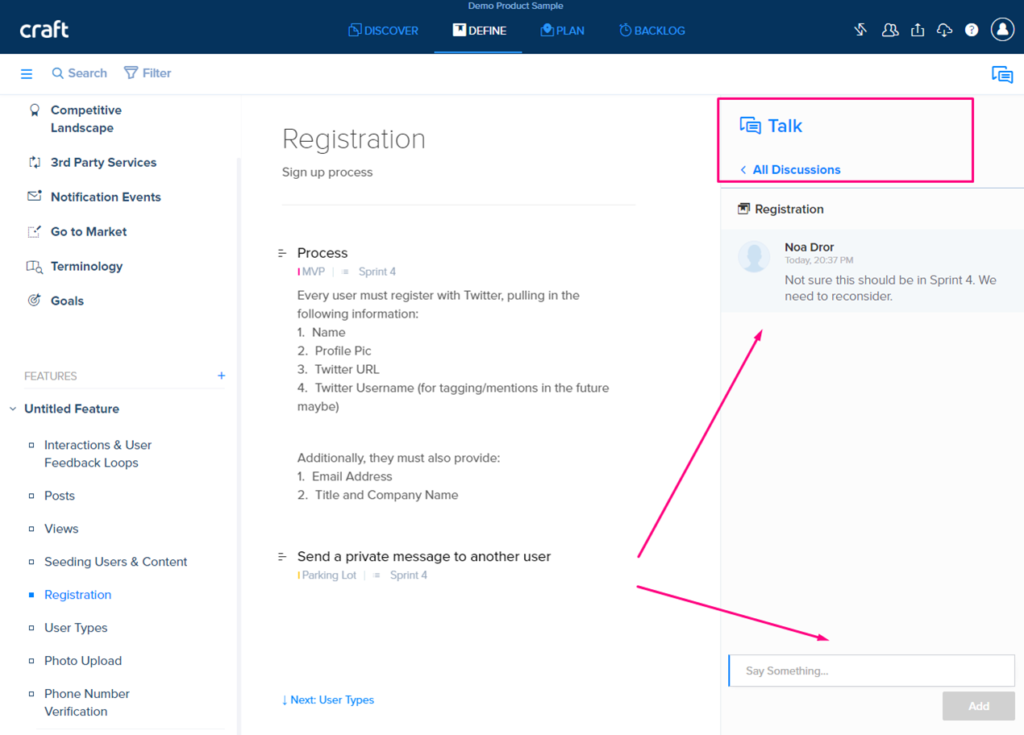Open Terminology page
1024x735 pixels.
pos(87,266)
